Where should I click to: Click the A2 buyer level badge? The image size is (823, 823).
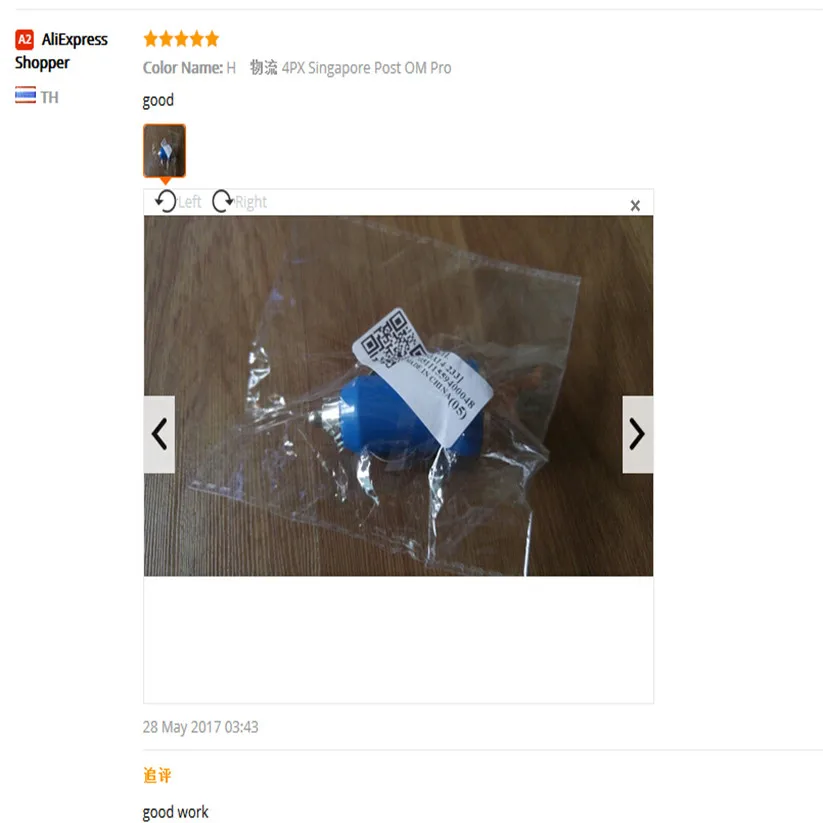pyautogui.click(x=24, y=39)
